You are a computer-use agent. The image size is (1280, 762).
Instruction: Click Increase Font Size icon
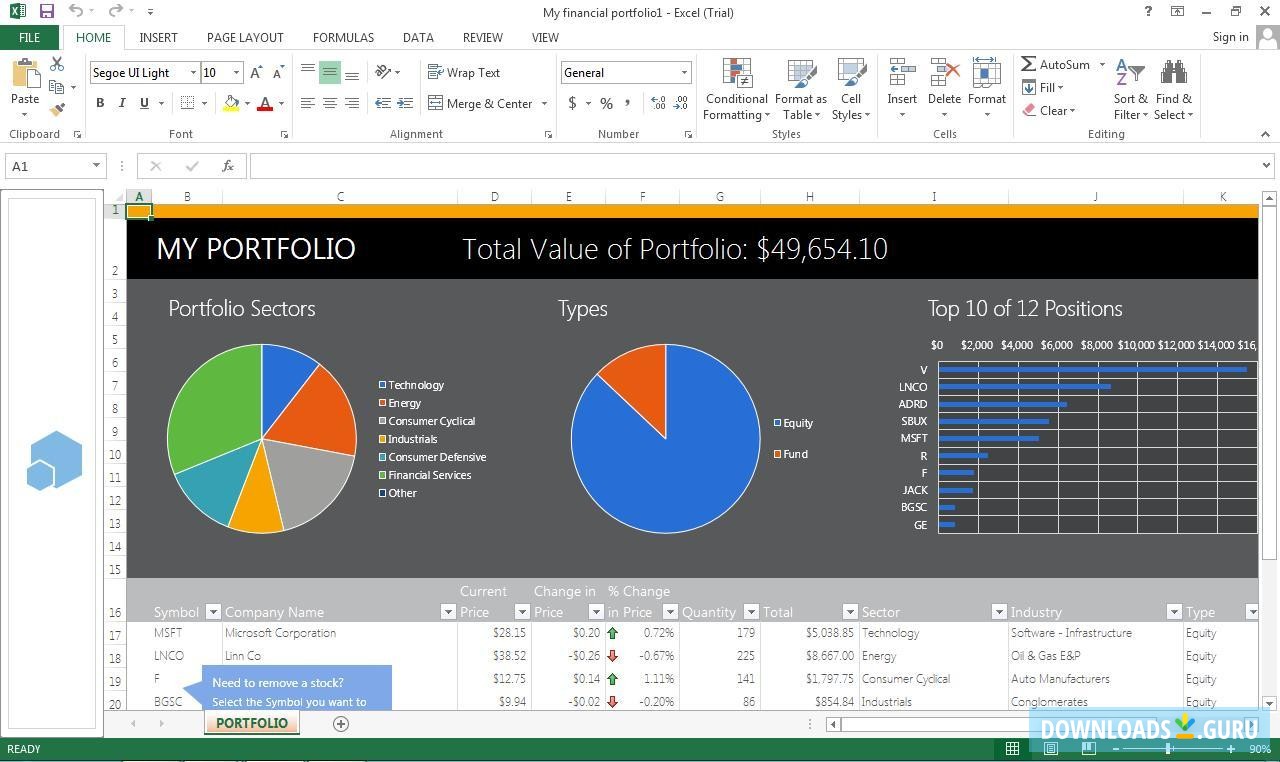point(256,72)
